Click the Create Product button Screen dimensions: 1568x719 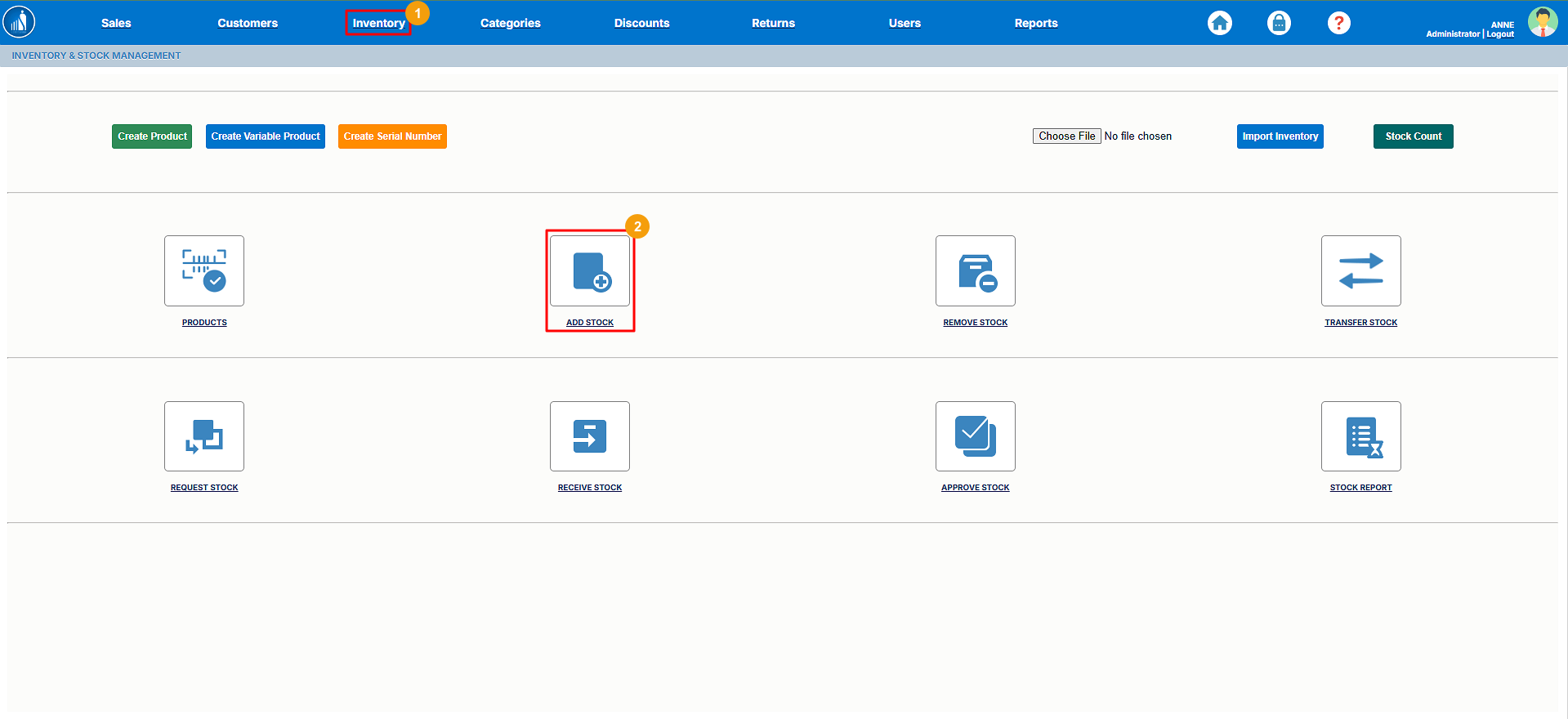(152, 136)
